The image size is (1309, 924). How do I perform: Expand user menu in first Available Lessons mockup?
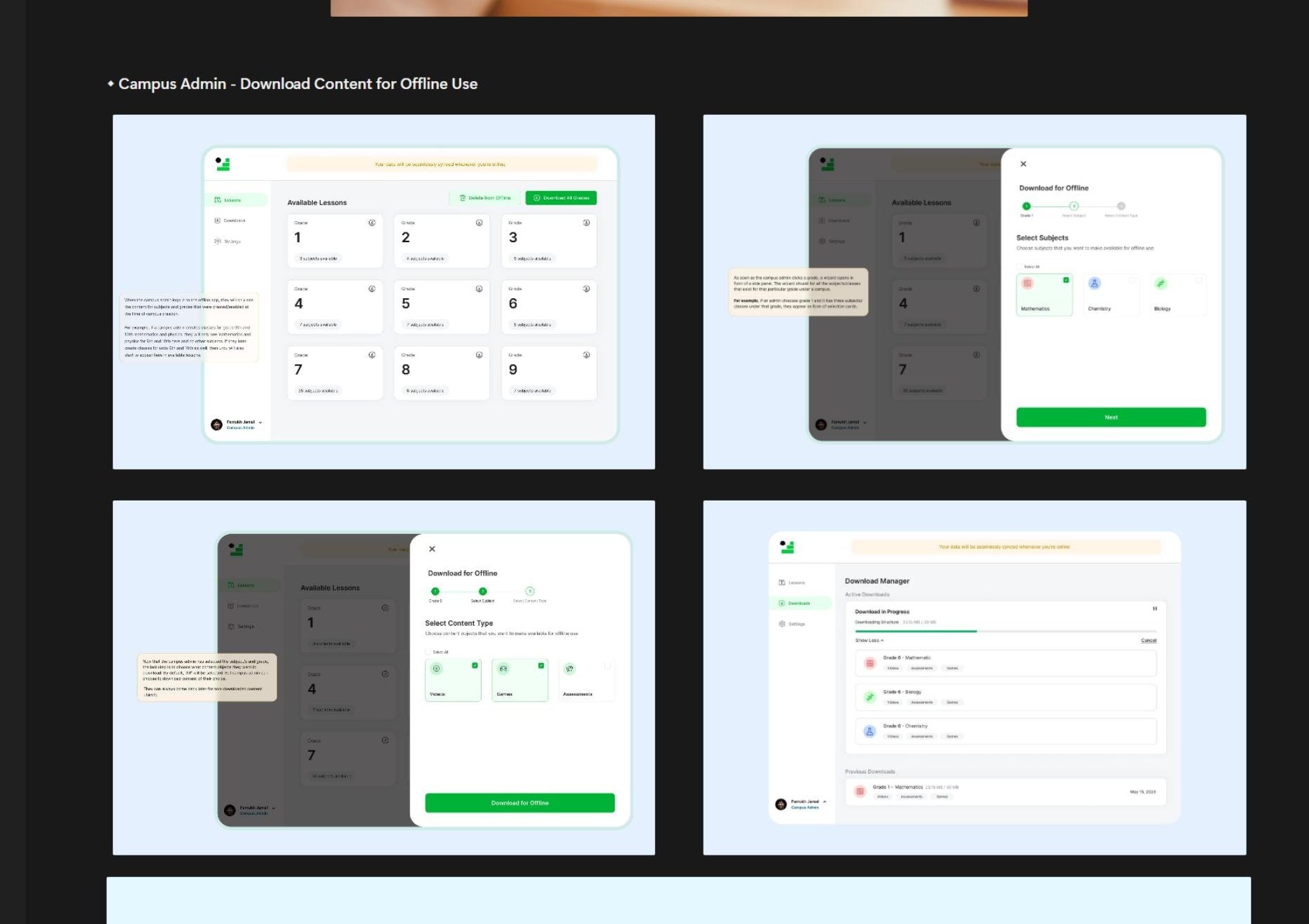[x=260, y=422]
